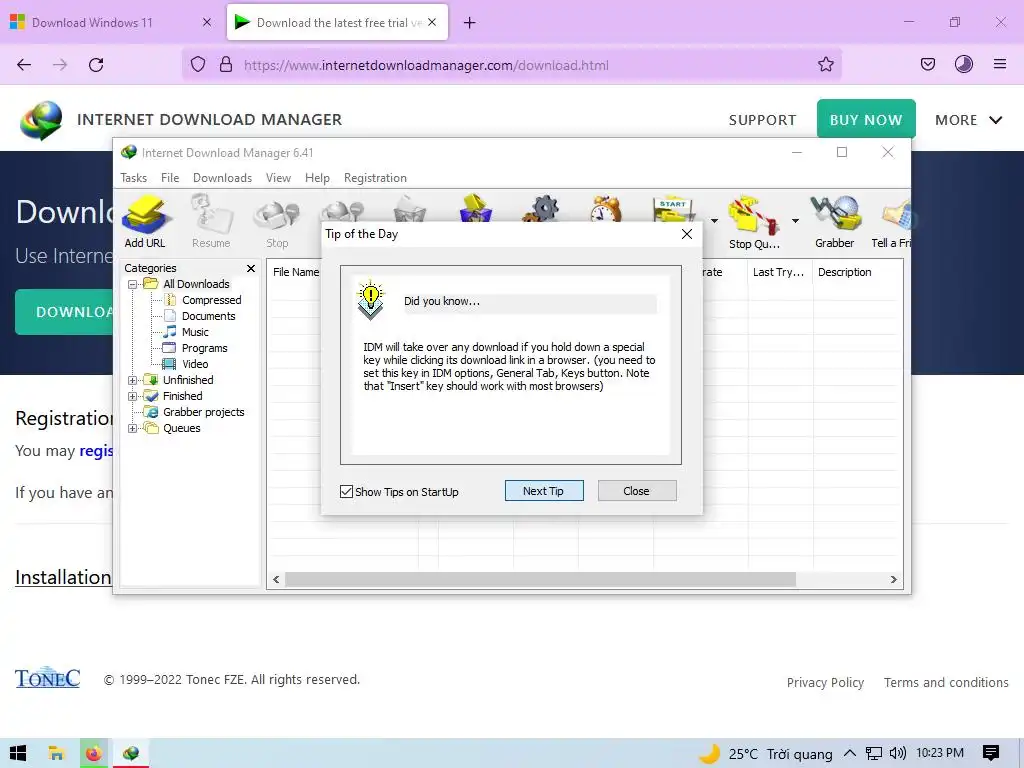The width and height of the screenshot is (1024, 768).
Task: Collapse the All Downloads tree node
Action: [132, 284]
